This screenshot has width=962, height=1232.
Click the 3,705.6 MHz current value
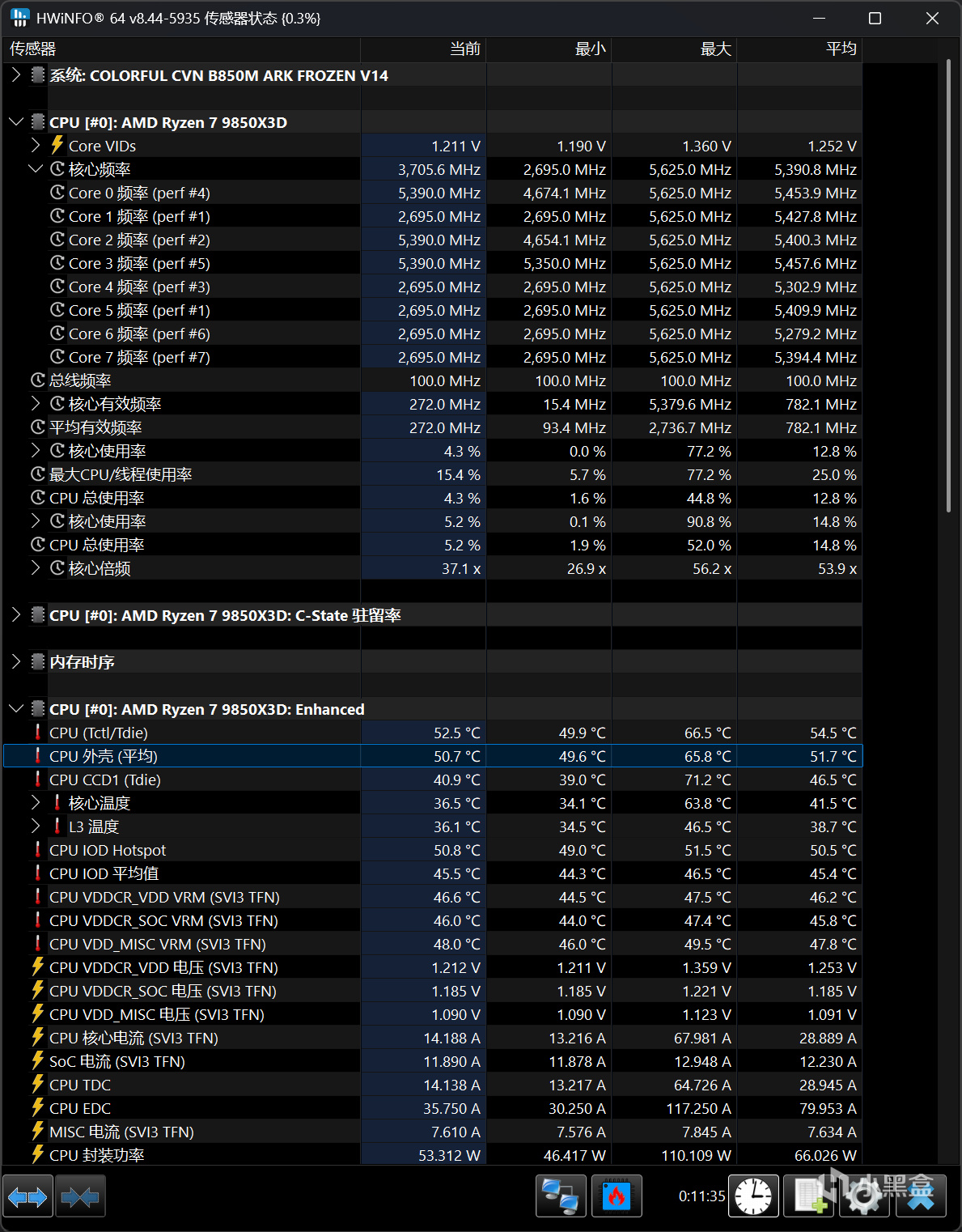pyautogui.click(x=439, y=169)
